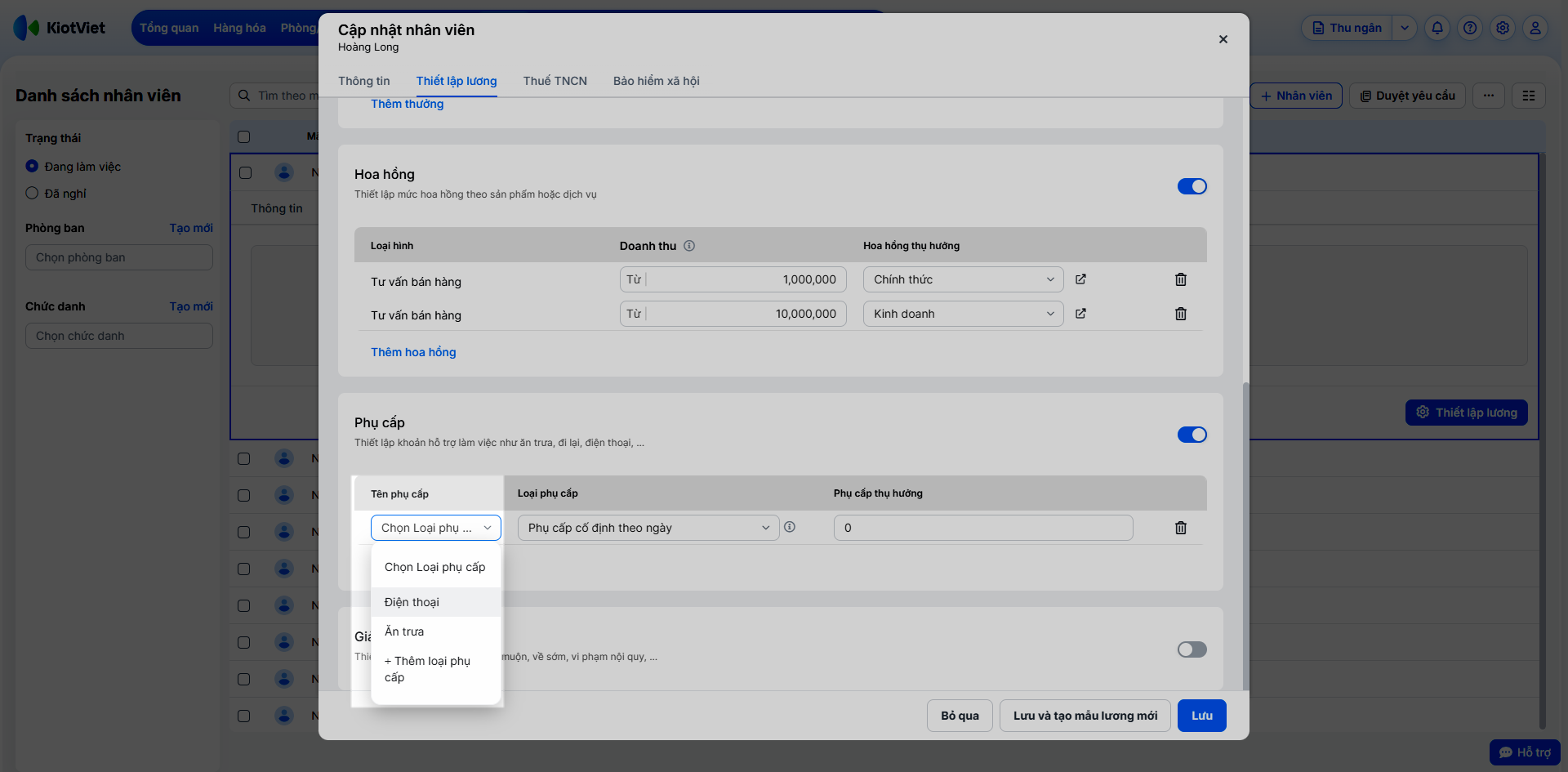Click Tạo mới beside Phòng ban
The width and height of the screenshot is (1568, 772).
pos(191,228)
